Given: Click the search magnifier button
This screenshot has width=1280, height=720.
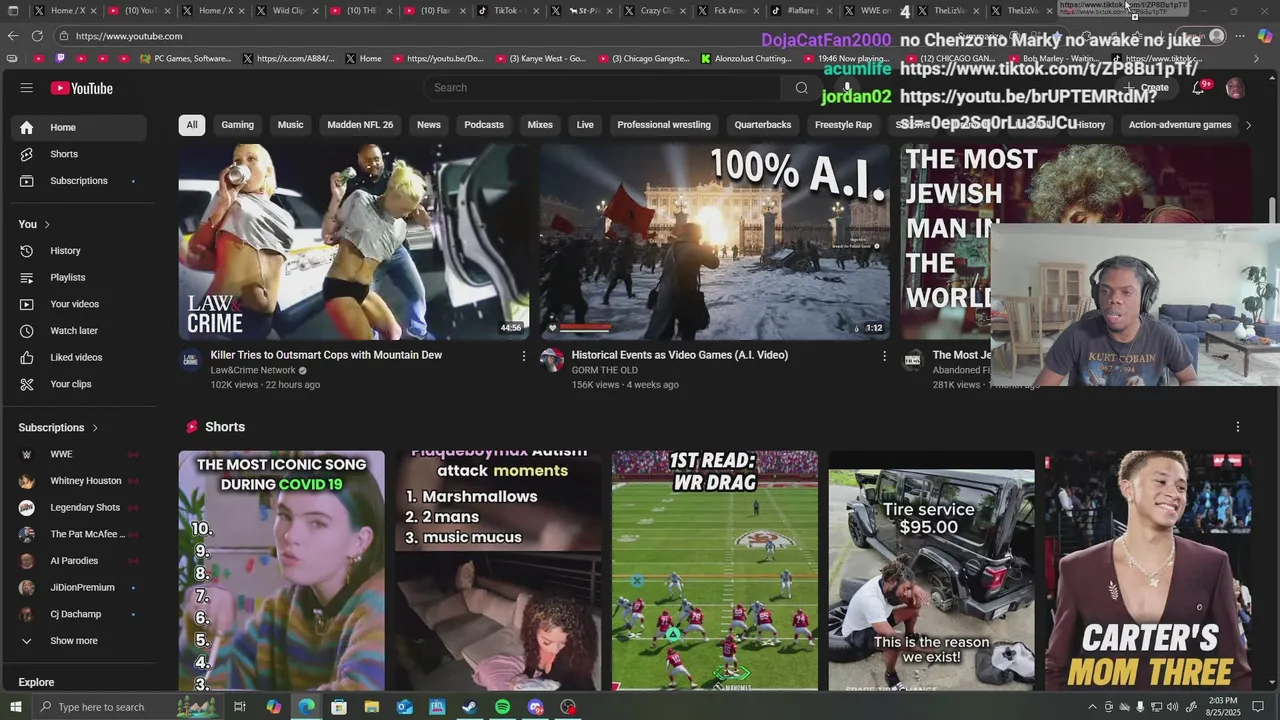Looking at the screenshot, I should (801, 88).
